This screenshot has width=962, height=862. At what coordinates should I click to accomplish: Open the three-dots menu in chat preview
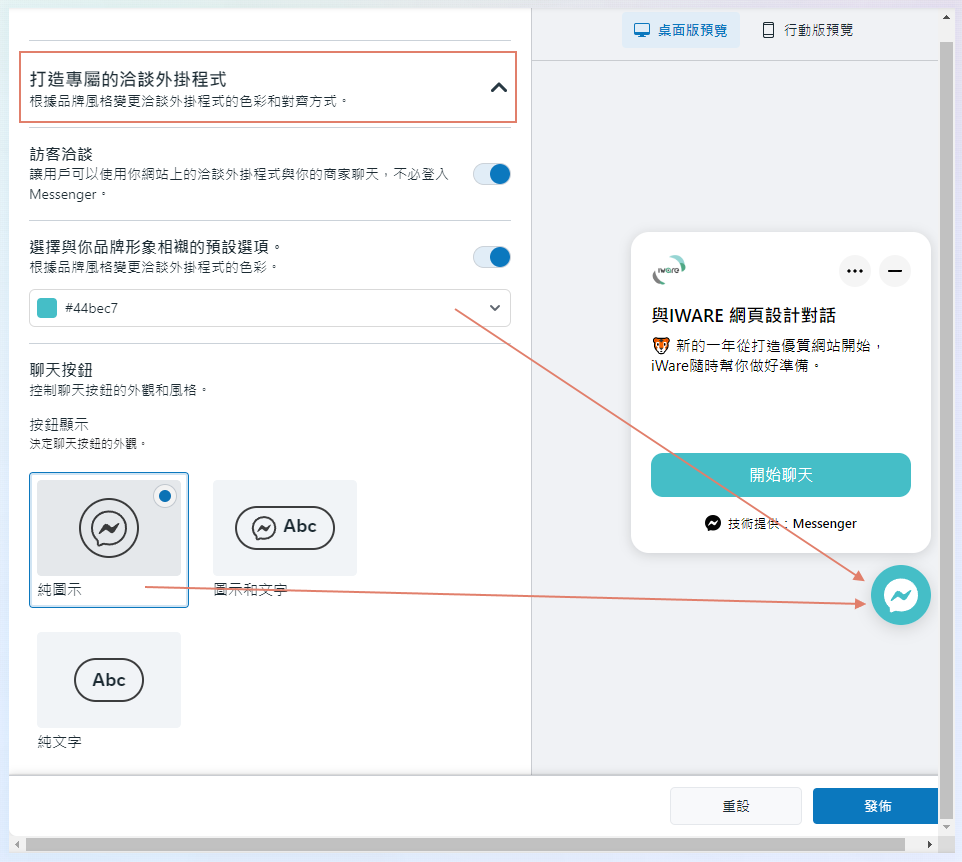[855, 271]
